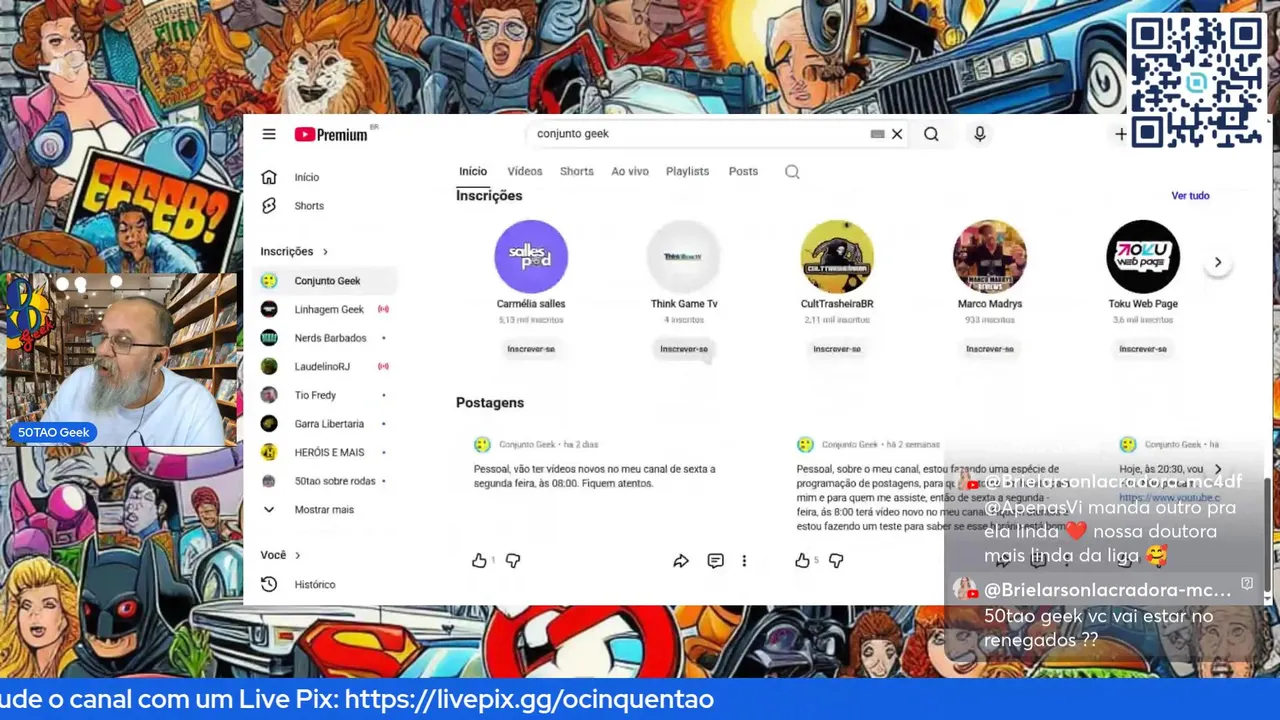Switch to the Playlists tab

[x=687, y=172]
